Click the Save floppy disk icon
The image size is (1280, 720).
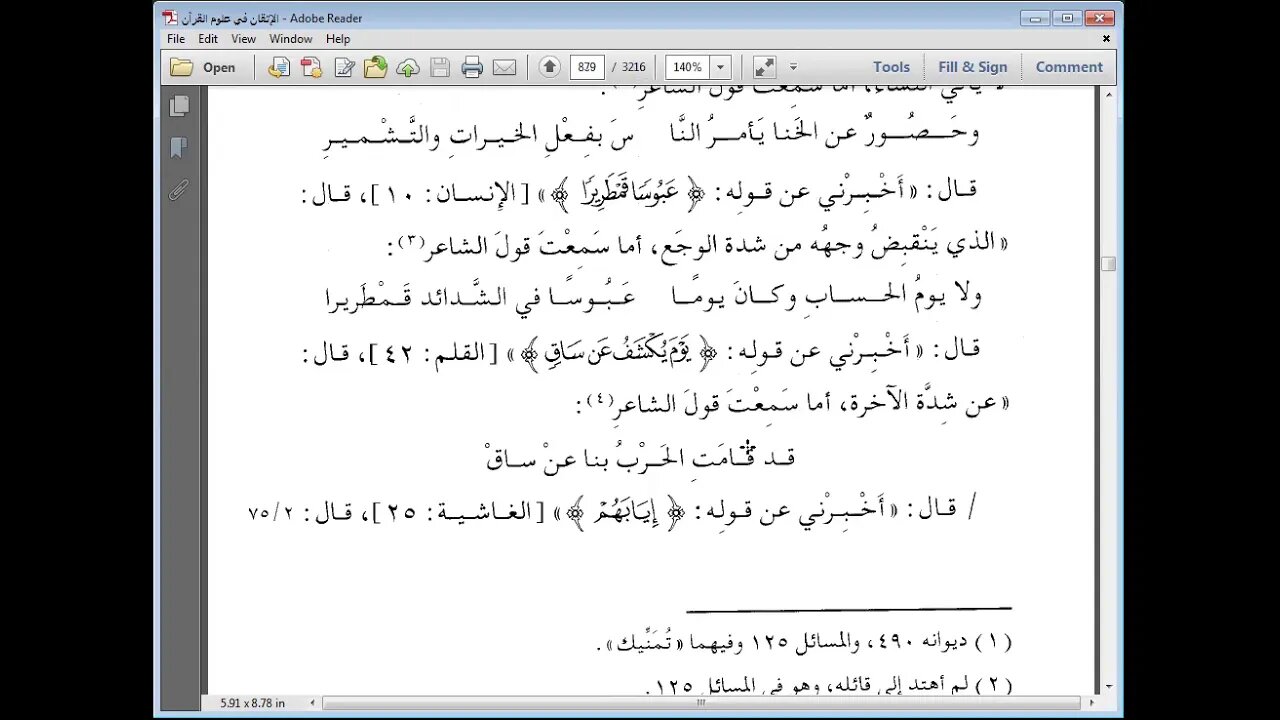pos(440,67)
